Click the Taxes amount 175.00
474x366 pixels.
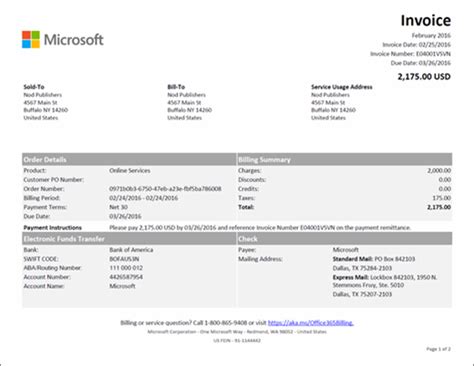[x=442, y=198]
